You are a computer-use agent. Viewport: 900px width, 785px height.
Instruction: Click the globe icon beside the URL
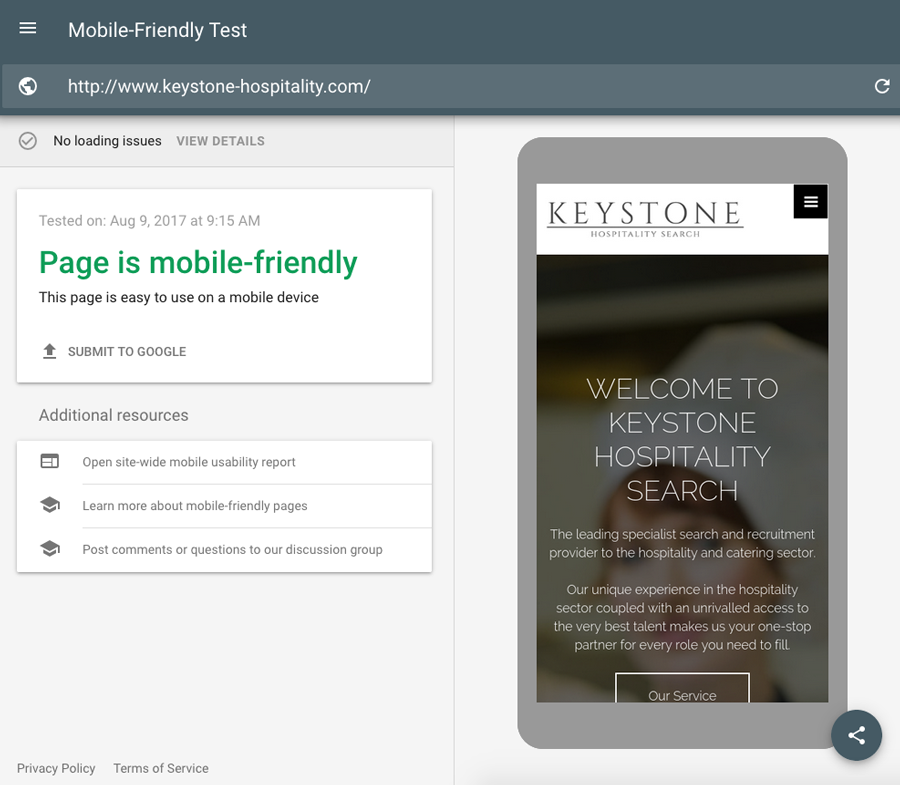coord(28,86)
